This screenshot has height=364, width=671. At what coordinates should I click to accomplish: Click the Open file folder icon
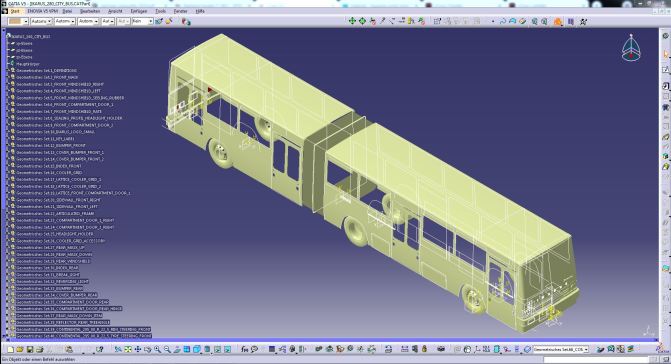[x=20, y=349]
